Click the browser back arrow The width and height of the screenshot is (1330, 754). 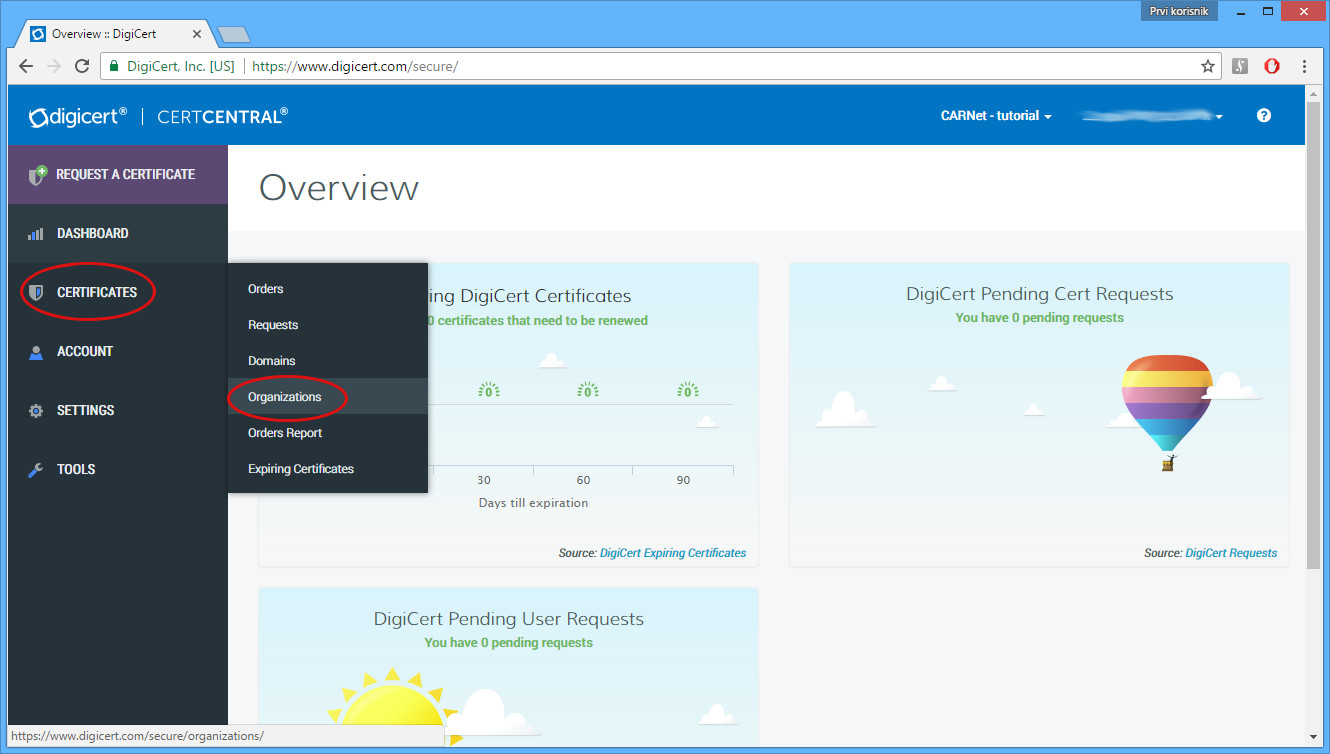[26, 66]
